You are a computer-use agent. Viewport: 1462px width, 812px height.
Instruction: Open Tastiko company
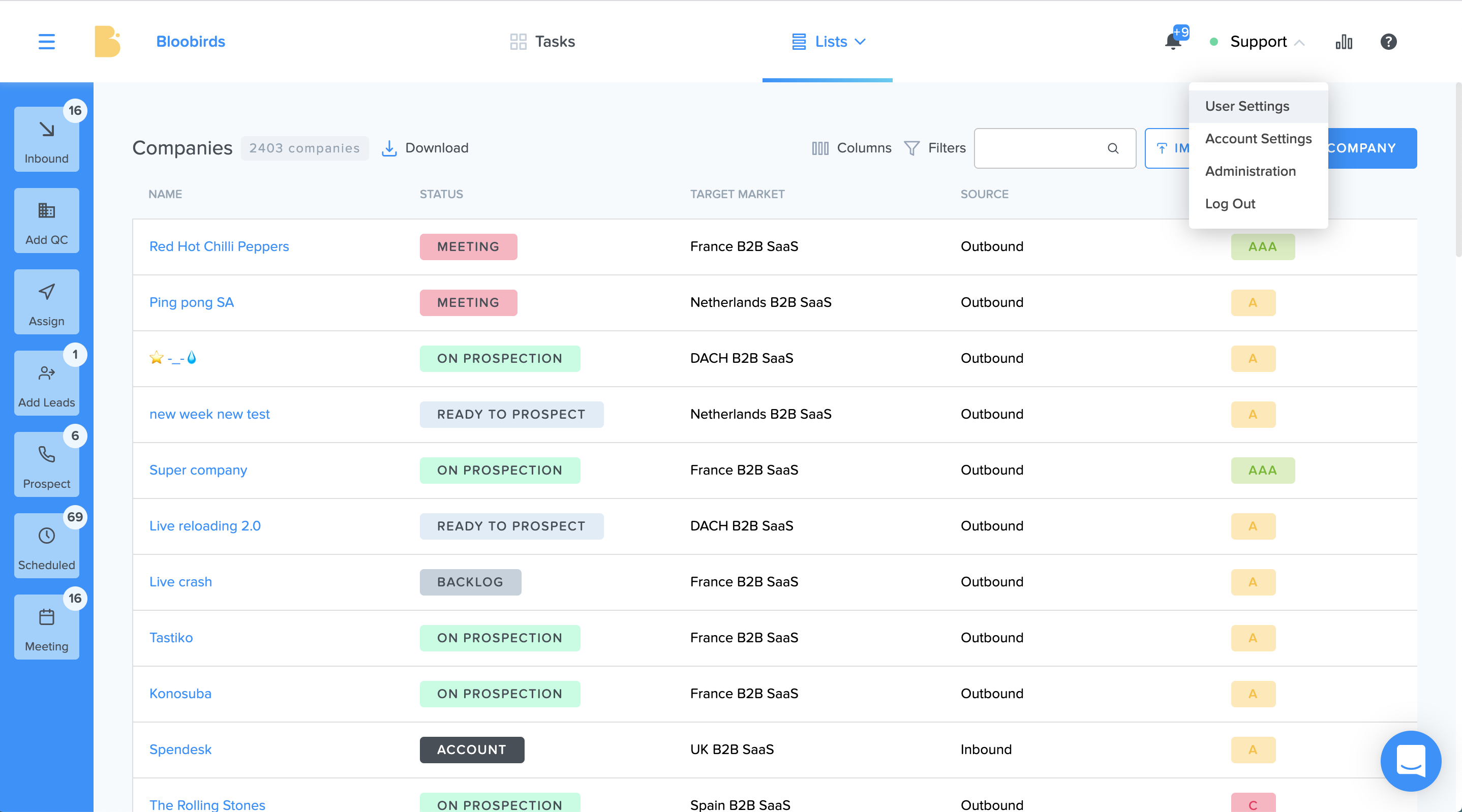pos(171,638)
